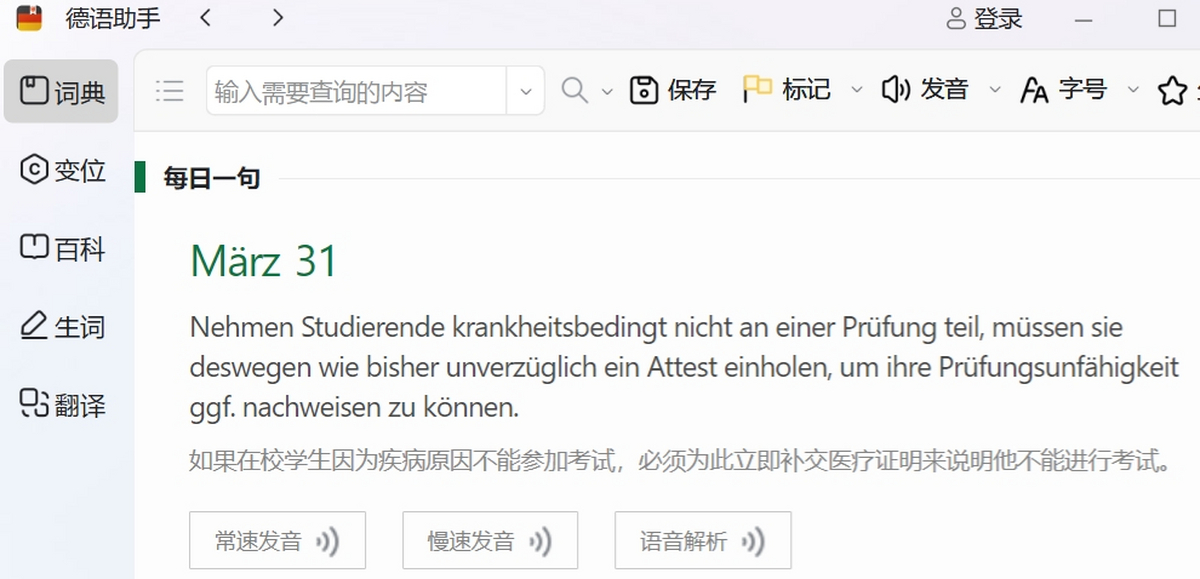
Task: Play sentence with 慢速发音 button
Action: (490, 541)
